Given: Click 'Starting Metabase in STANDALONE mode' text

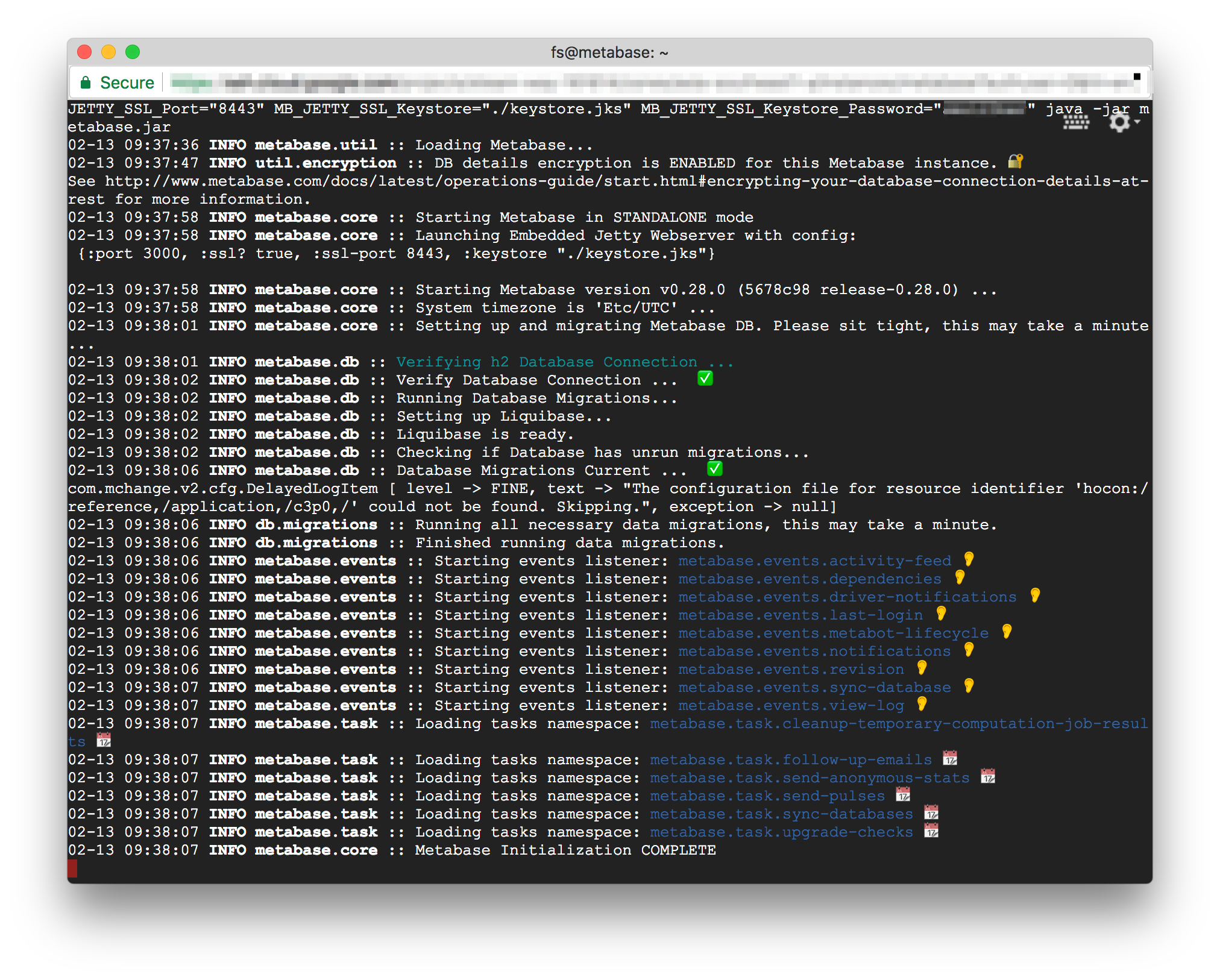Looking at the screenshot, I should 585,218.
